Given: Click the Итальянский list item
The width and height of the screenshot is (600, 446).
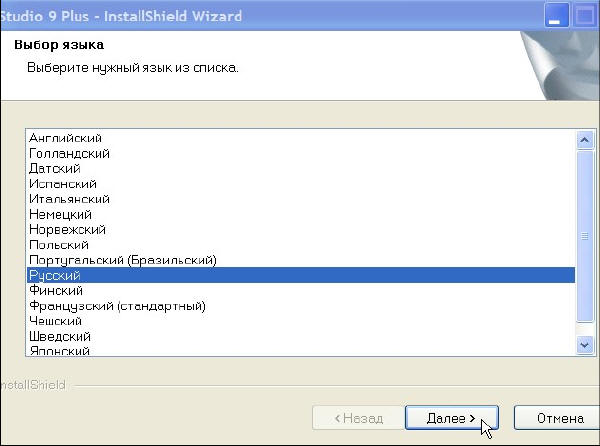Looking at the screenshot, I should (70, 199).
